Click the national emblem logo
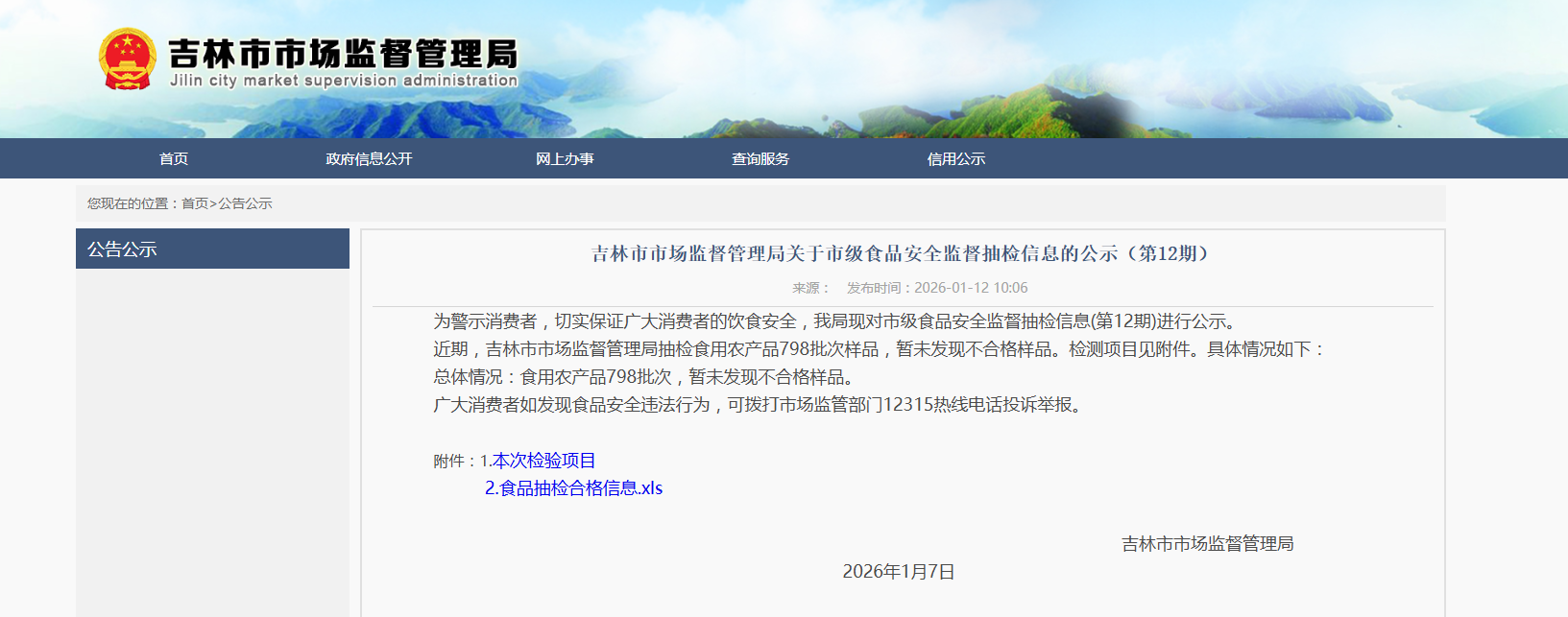 pyautogui.click(x=127, y=59)
